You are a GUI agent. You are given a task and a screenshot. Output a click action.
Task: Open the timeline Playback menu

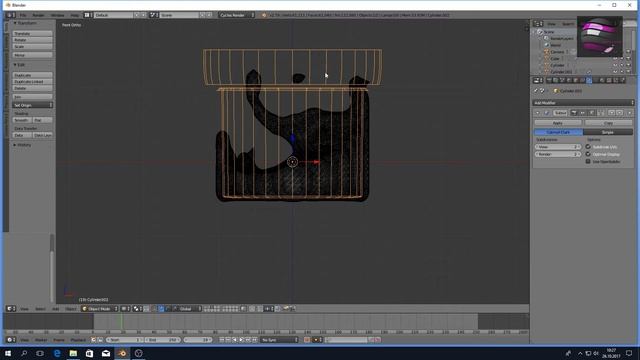pyautogui.click(x=78, y=340)
